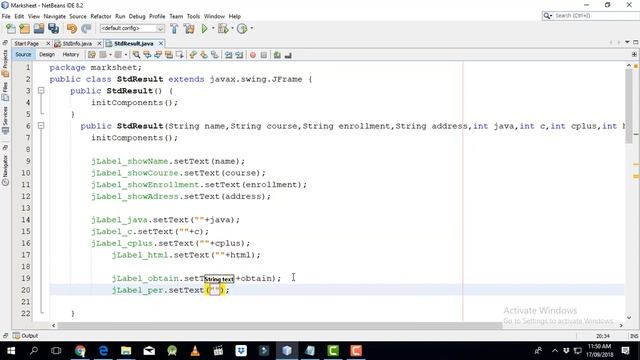640x360 pixels.
Task: Click the Open Project toolbar icon
Action: (39, 29)
